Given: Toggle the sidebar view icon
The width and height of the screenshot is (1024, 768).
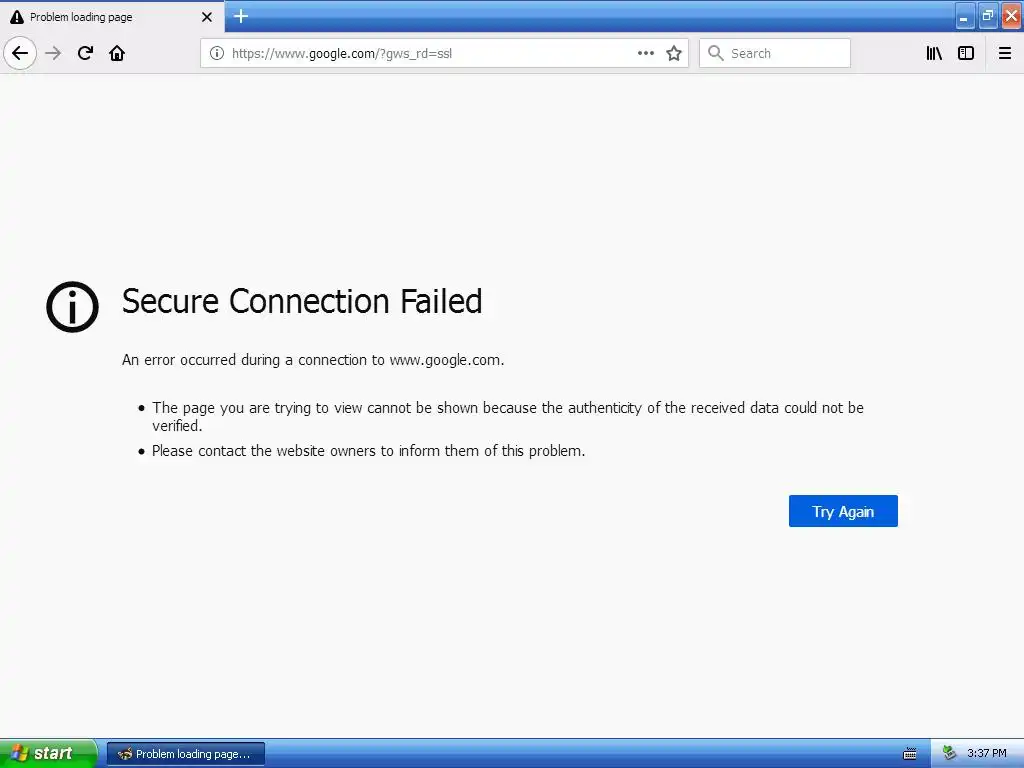Looking at the screenshot, I should (x=966, y=53).
